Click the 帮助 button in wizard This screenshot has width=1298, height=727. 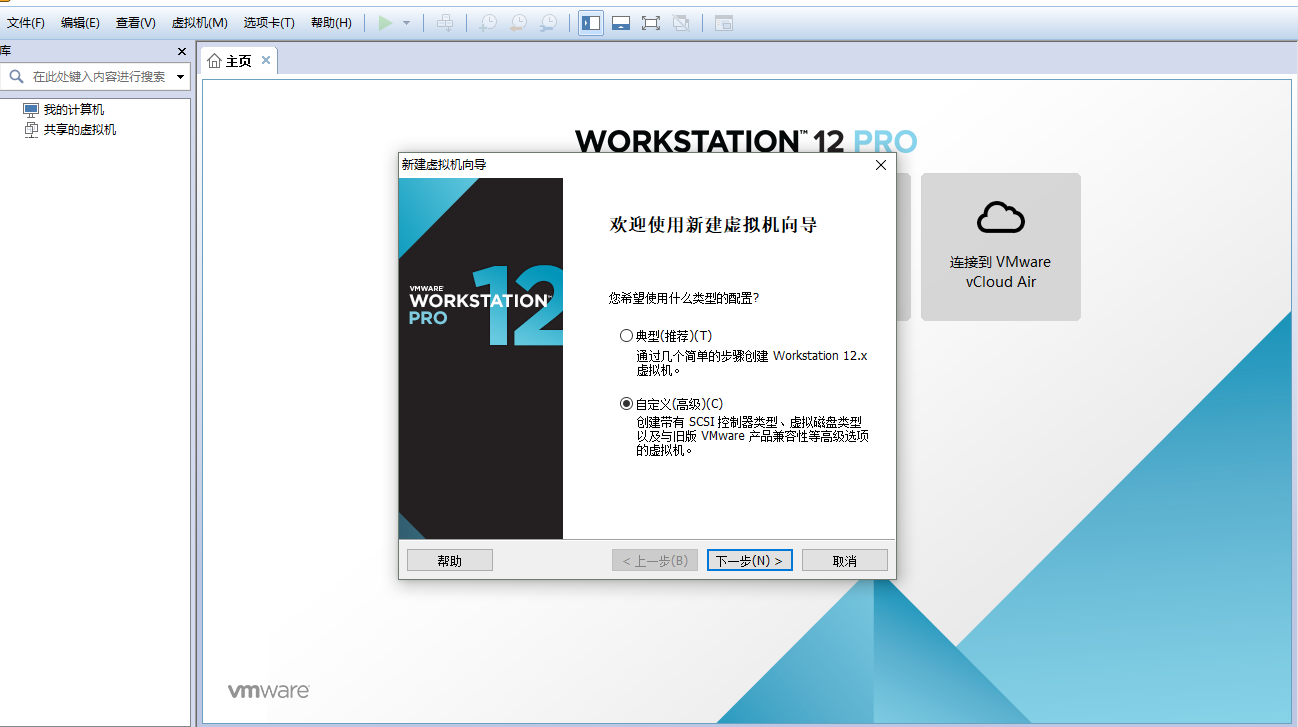[x=450, y=560]
